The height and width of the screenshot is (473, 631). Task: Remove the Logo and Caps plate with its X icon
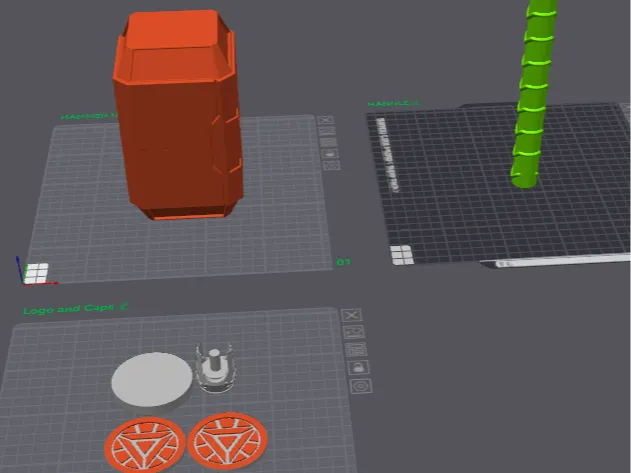click(351, 315)
